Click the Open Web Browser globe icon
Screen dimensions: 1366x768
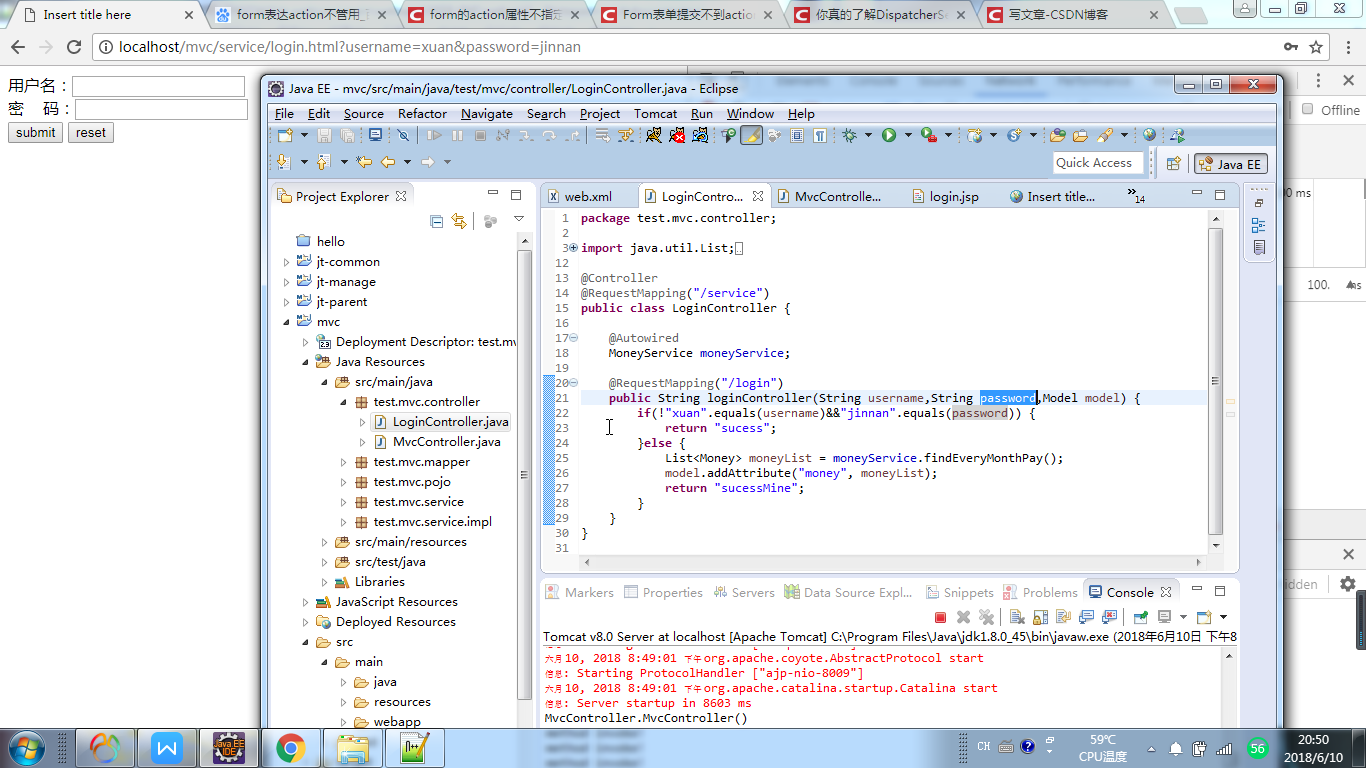(x=1149, y=135)
